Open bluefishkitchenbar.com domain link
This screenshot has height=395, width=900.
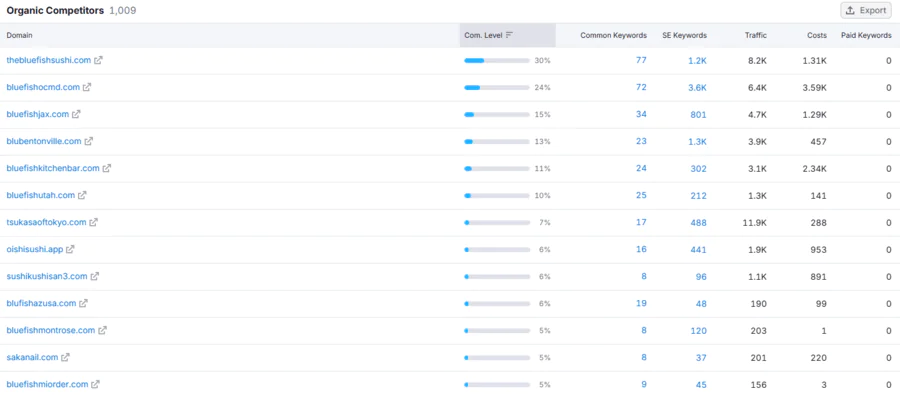(x=53, y=168)
